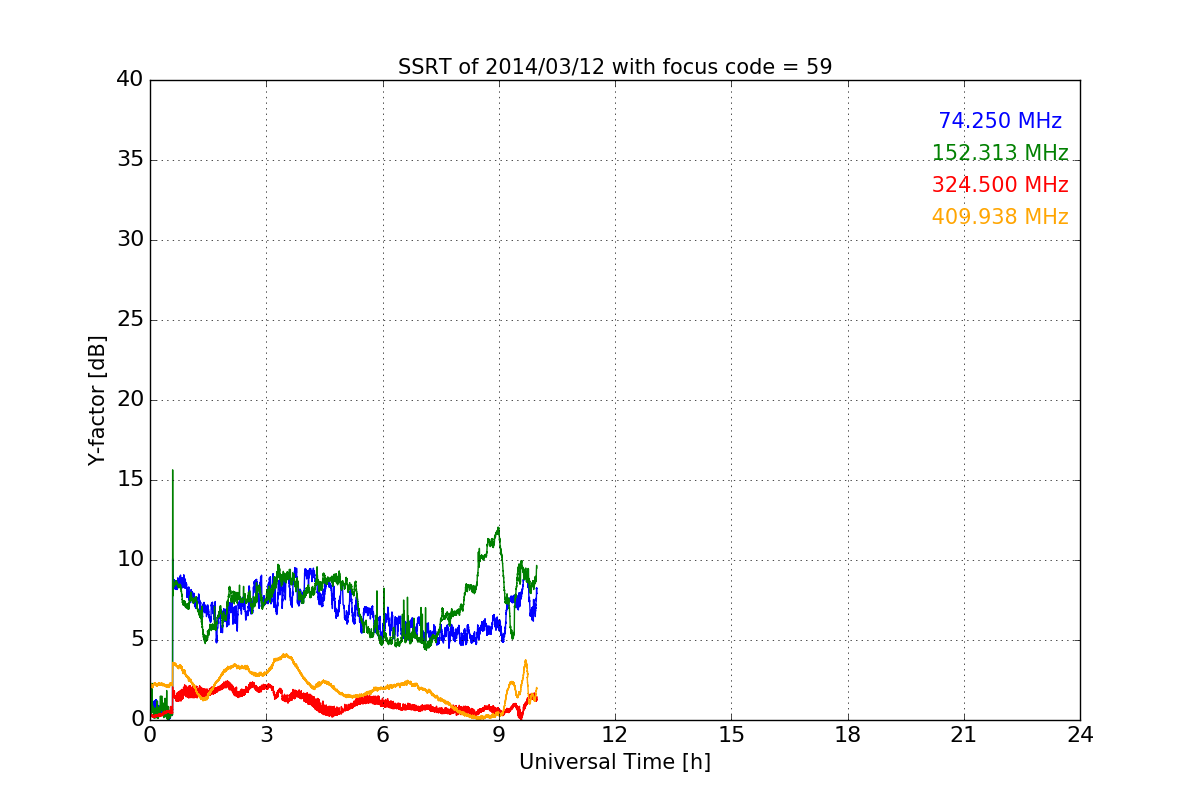Click the plot title mentioning focus code 59

[615, 67]
